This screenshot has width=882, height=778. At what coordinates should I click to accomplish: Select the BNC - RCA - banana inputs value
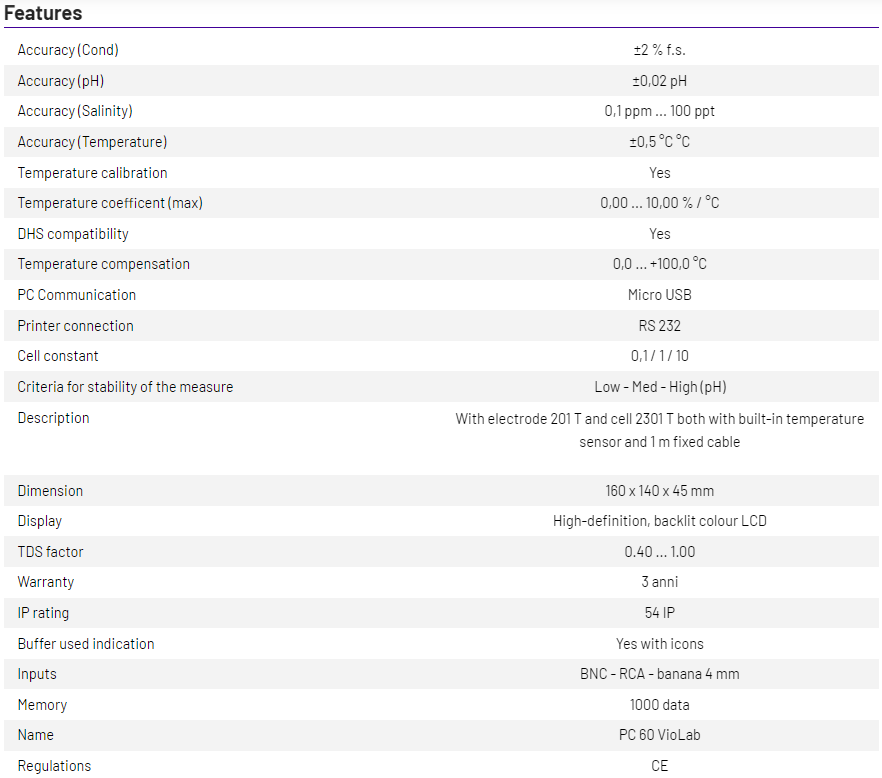click(x=659, y=674)
